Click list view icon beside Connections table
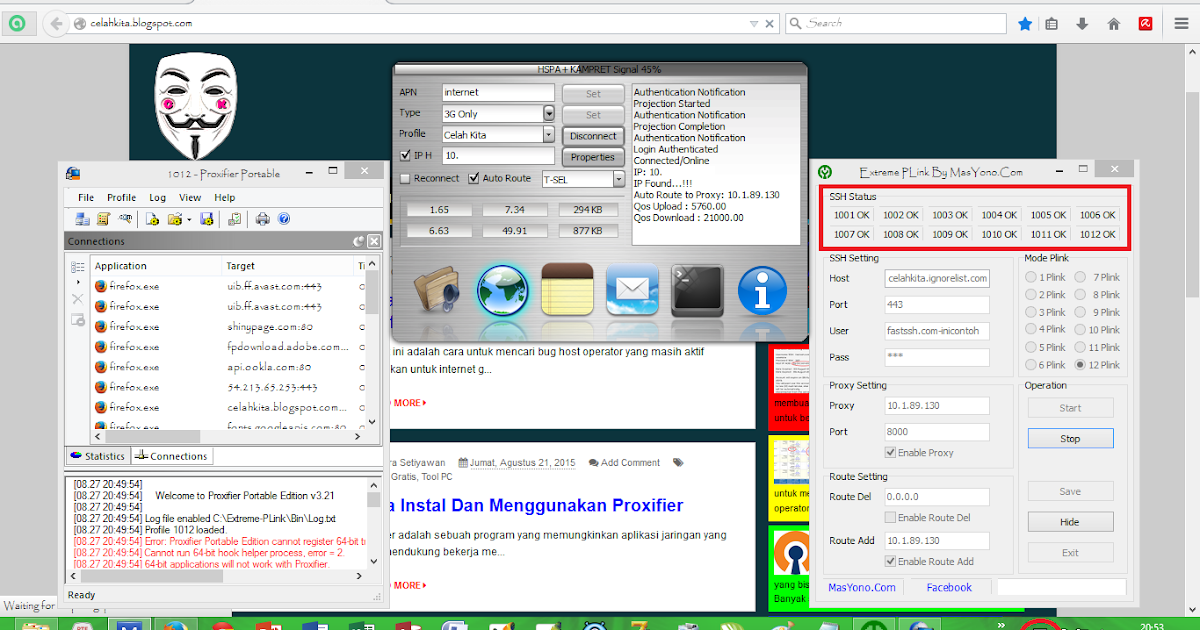Viewport: 1200px width, 630px height. pyautogui.click(x=77, y=268)
